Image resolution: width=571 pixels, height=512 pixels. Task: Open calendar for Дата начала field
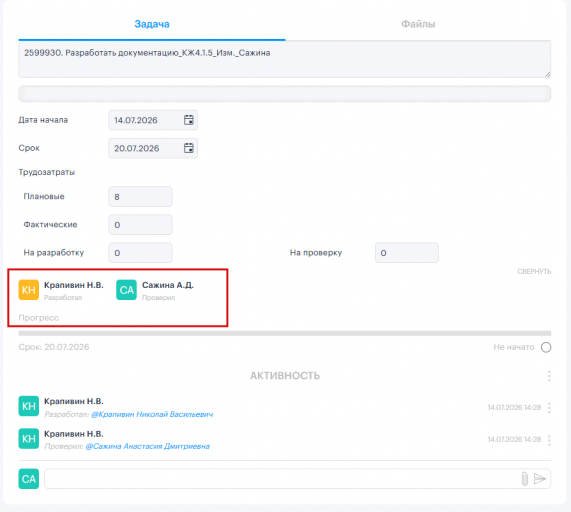(189, 120)
